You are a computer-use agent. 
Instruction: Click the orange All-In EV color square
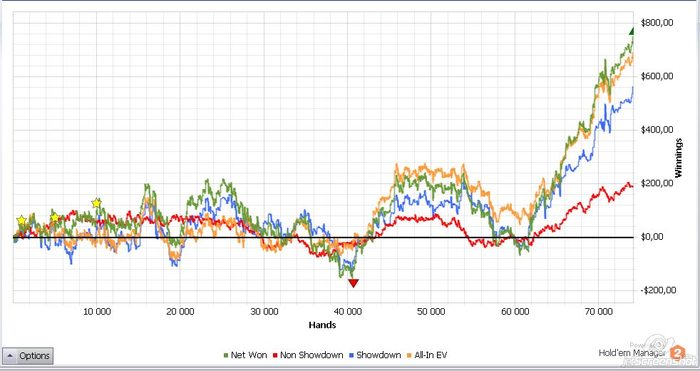point(410,356)
